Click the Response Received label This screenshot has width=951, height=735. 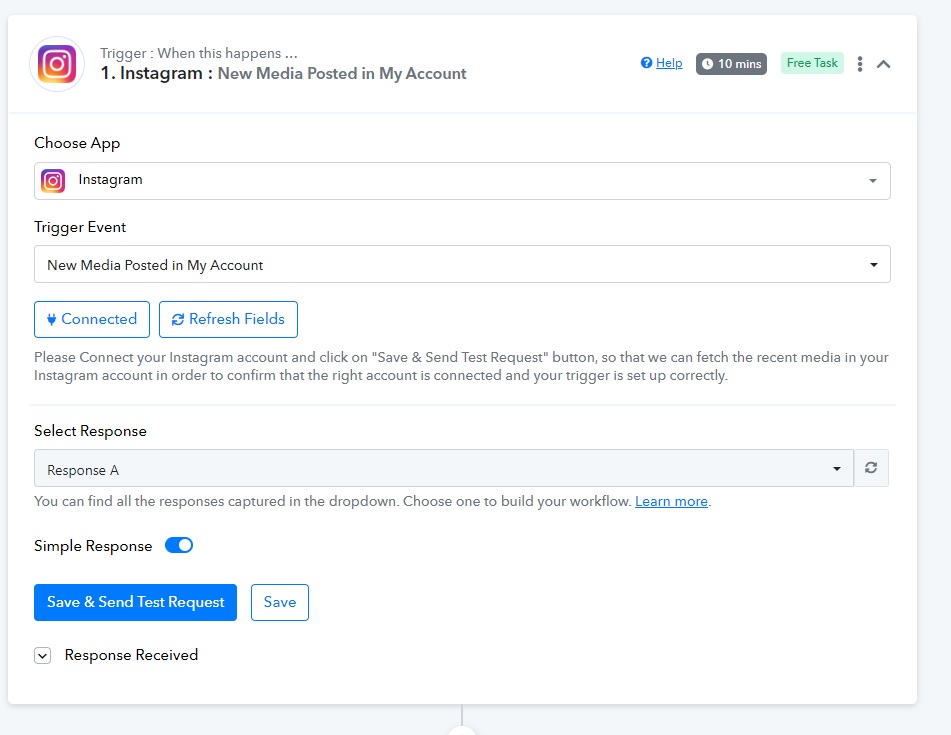(132, 655)
